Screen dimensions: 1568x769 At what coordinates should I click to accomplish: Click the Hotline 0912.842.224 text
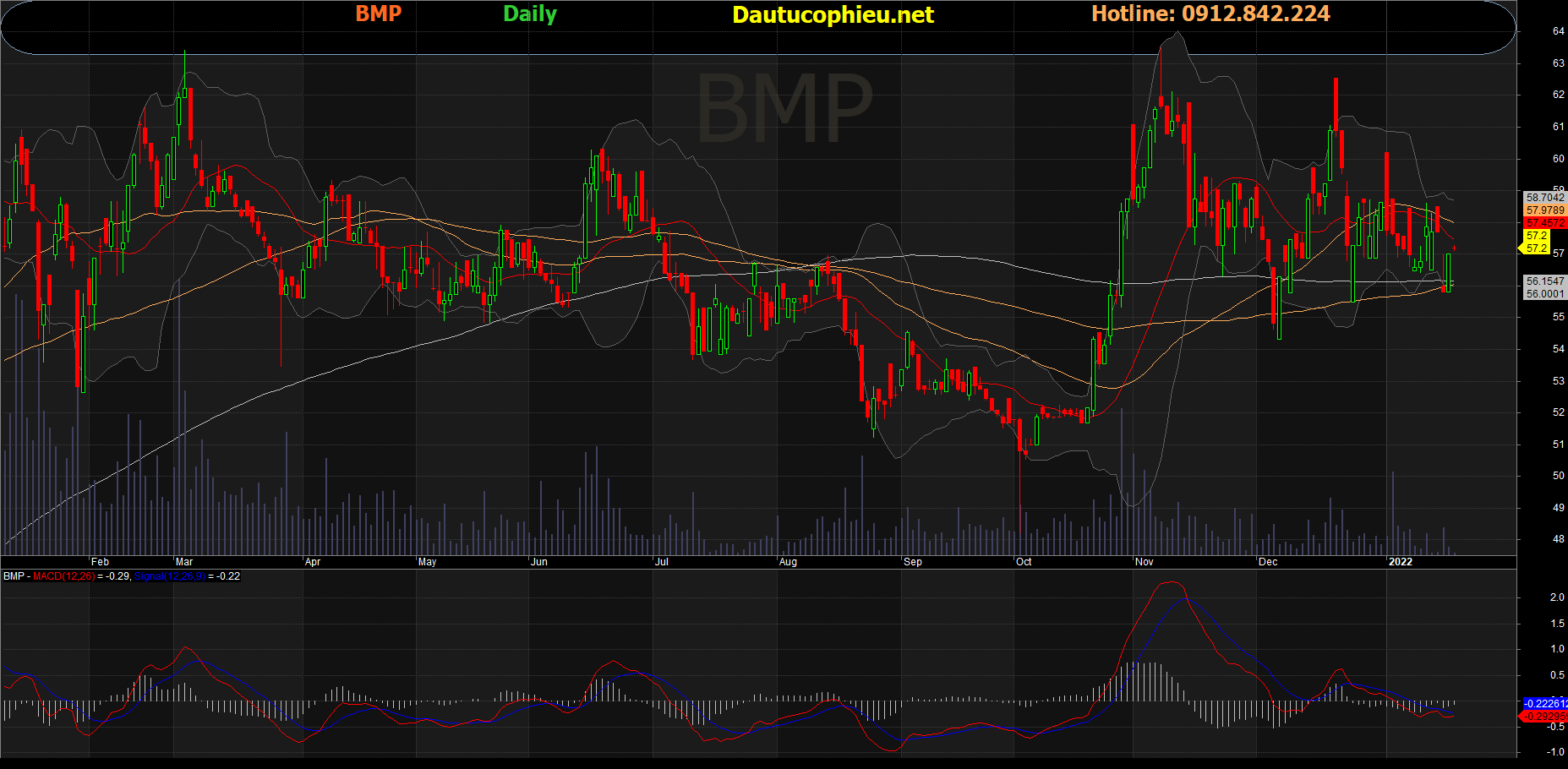1210,14
